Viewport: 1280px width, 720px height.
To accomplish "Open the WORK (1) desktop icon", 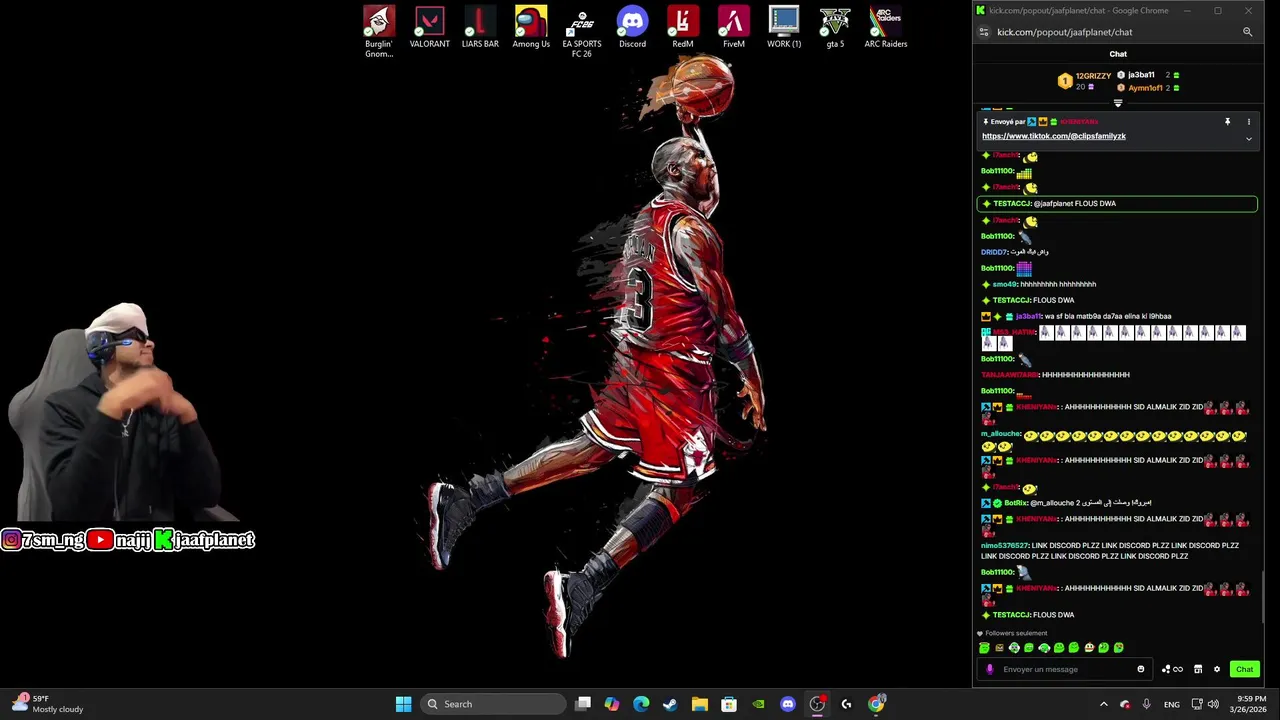I will coord(784,27).
